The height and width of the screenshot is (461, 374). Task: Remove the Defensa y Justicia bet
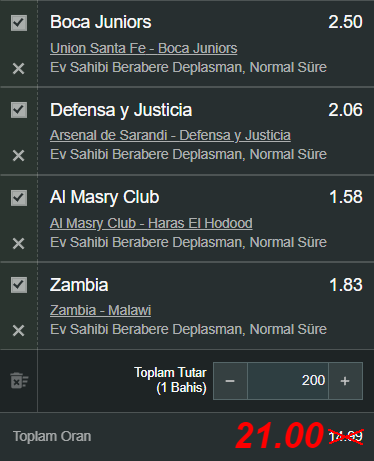click(x=18, y=156)
